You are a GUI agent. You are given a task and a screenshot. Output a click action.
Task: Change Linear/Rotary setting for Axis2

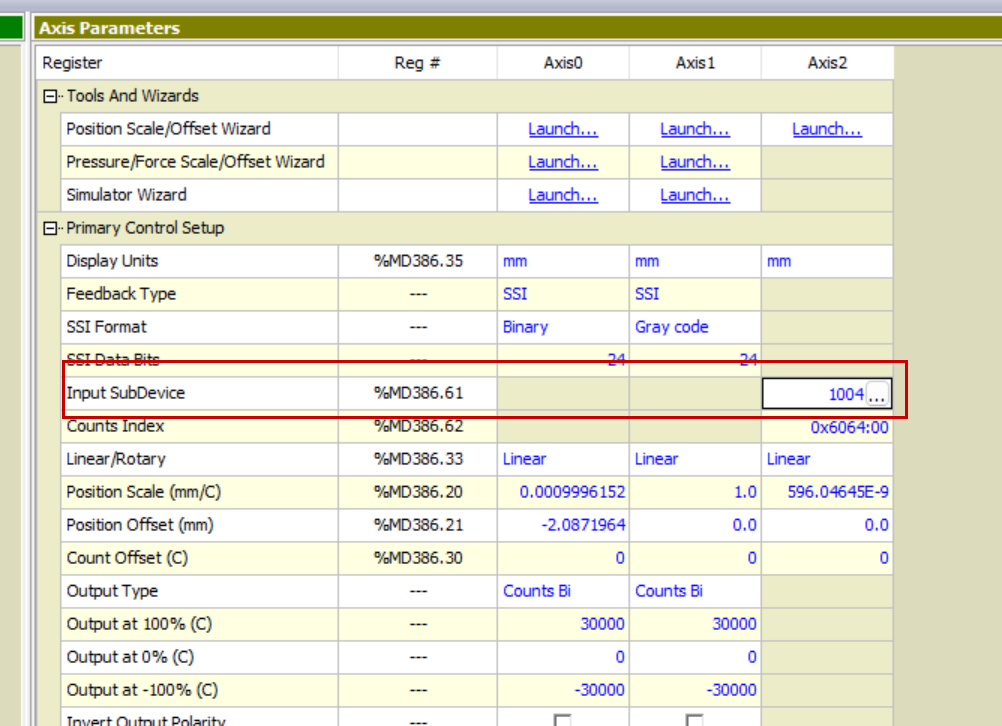coord(827,460)
